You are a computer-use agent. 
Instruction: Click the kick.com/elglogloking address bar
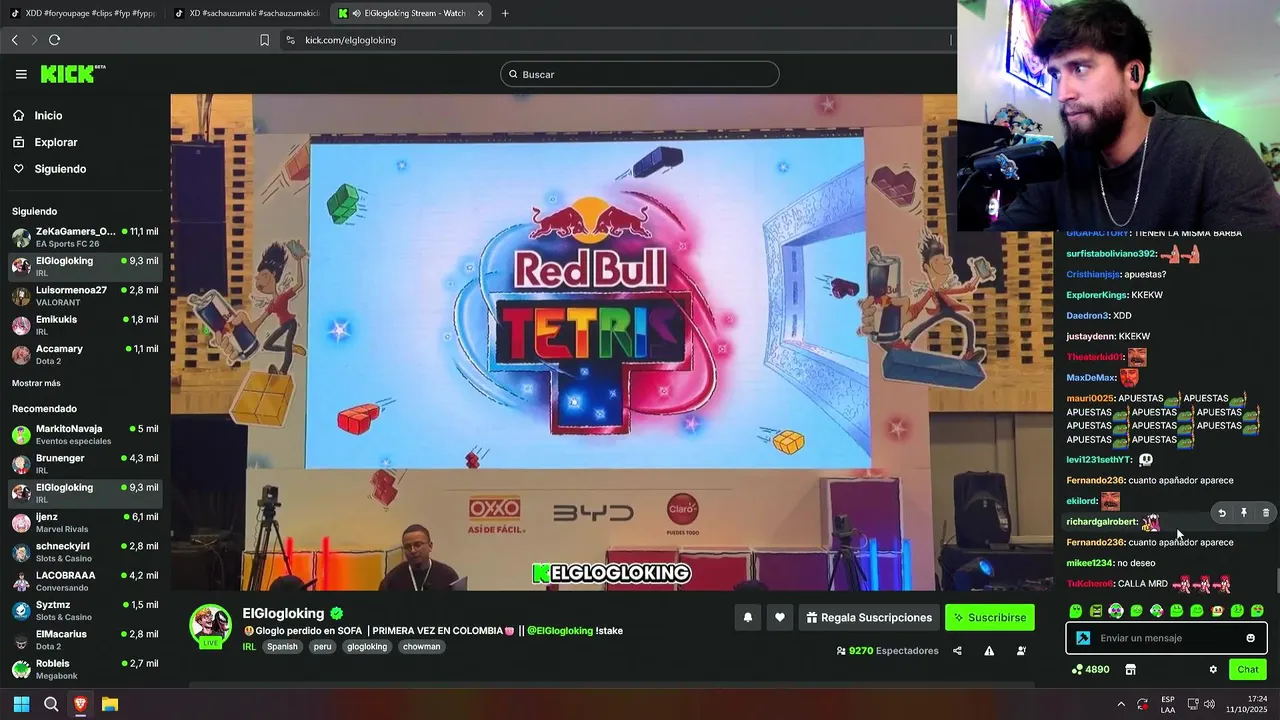click(x=615, y=40)
